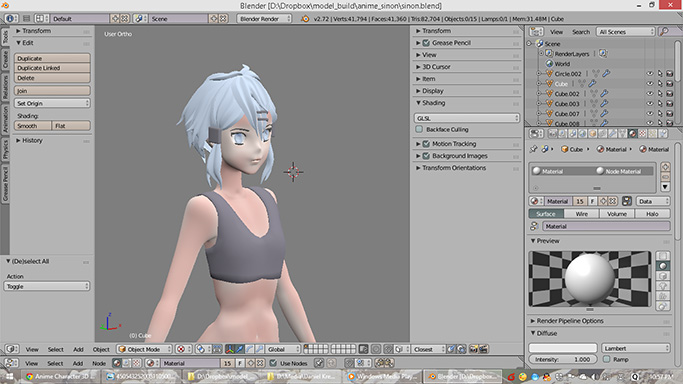Open the Modifiers wrench properties tab
The width and height of the screenshot is (683, 384).
pos(612,134)
